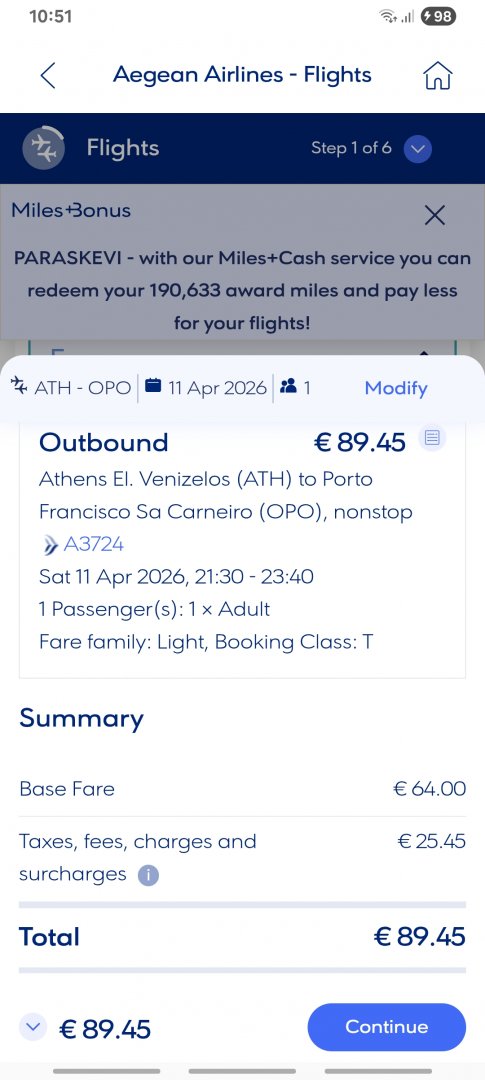
Task: Tap the Continue button
Action: 386,1027
